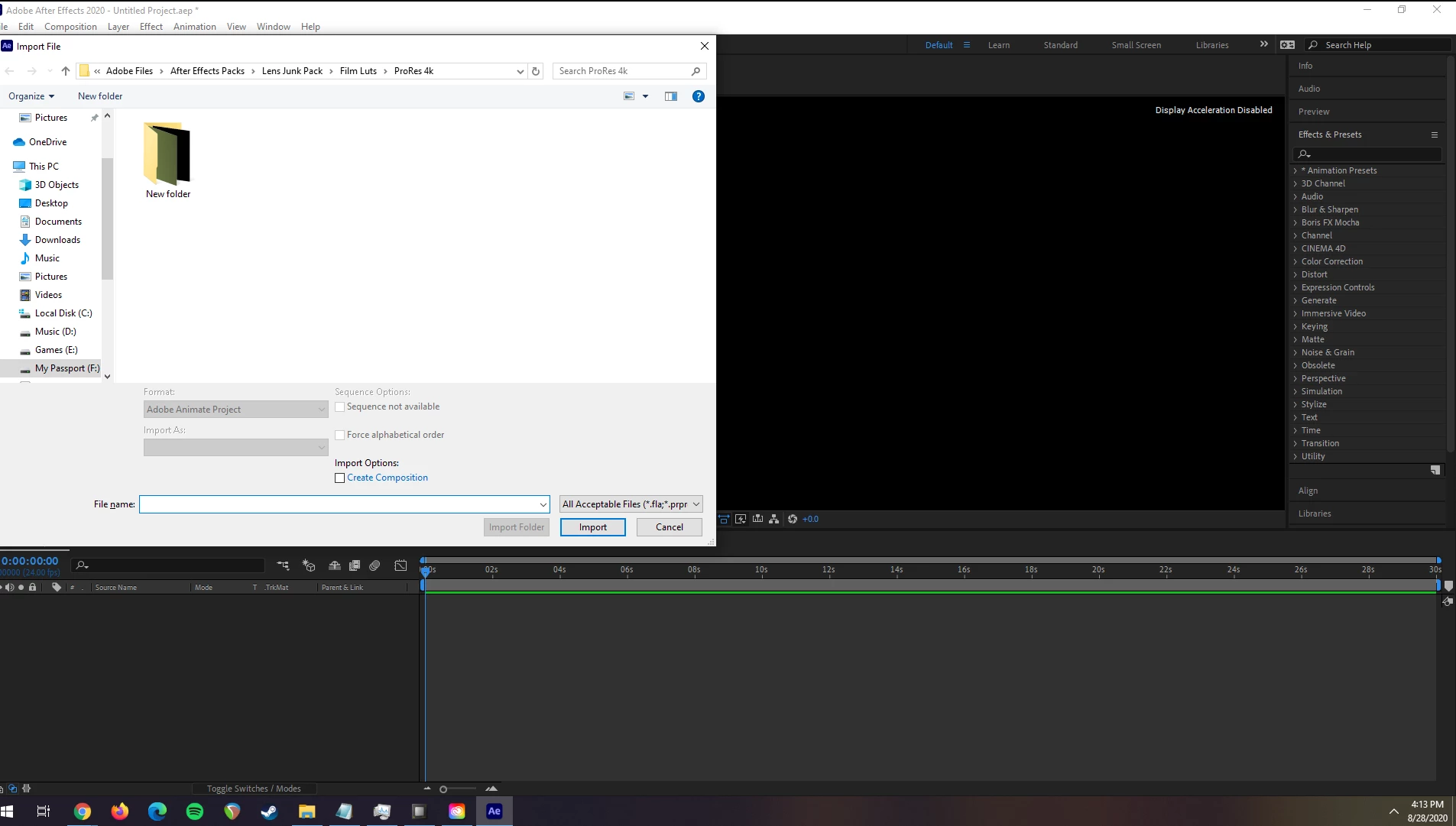Click Toggle Switches / Modes
Screen dimensions: 1456x826
(x=254, y=789)
